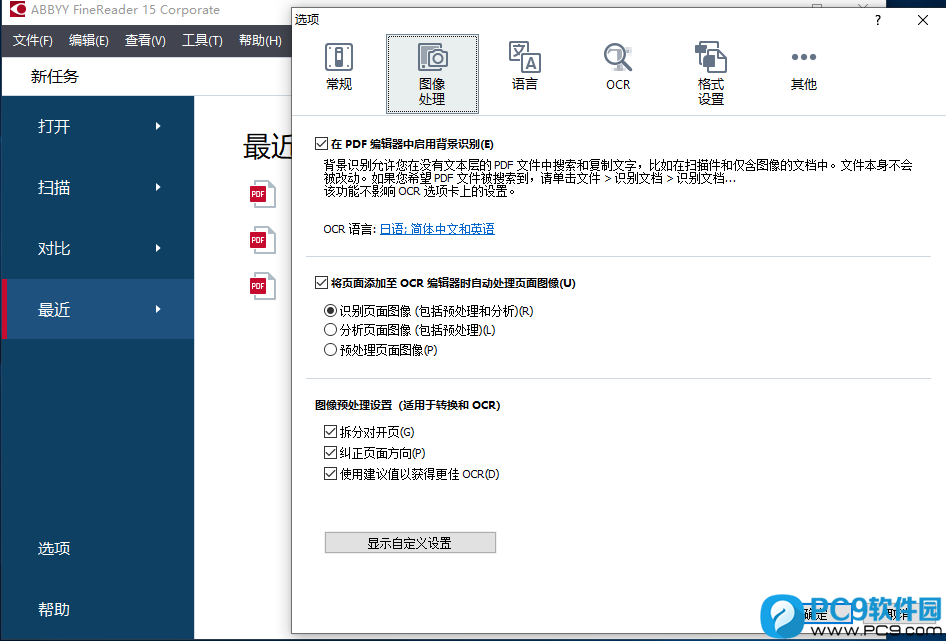The height and width of the screenshot is (641, 946).
Task: Expand the 扫描 submenu arrow
Action: (x=158, y=187)
